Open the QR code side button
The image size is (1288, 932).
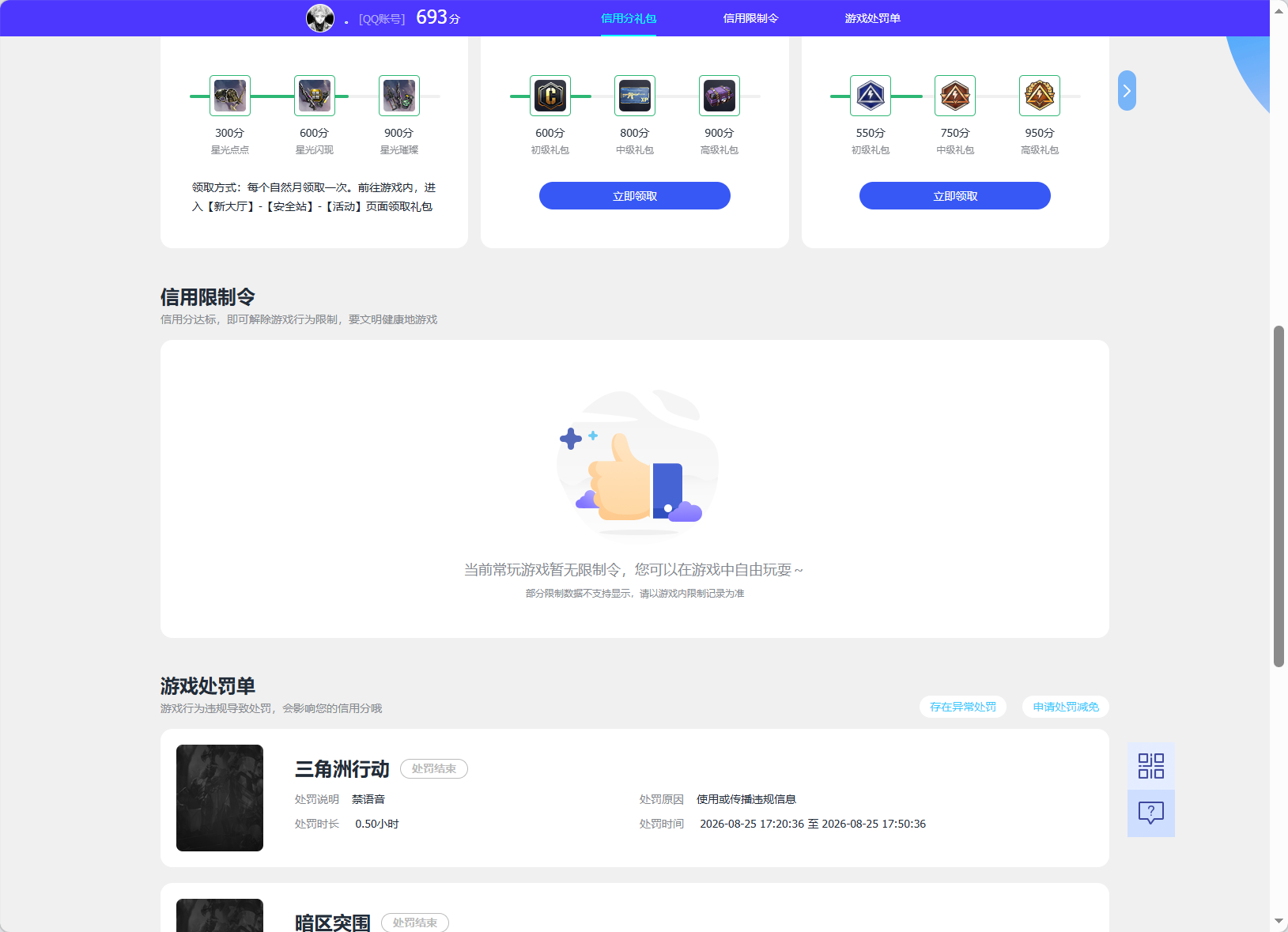1151,766
